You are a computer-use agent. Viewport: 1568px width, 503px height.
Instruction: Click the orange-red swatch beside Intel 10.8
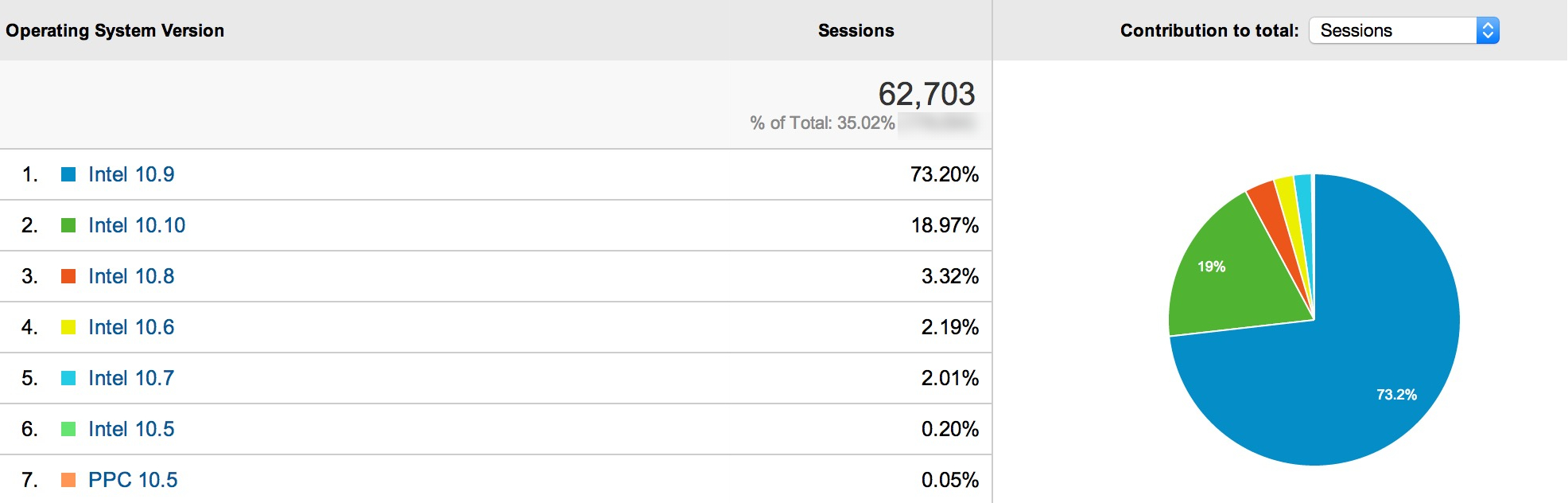[x=68, y=276]
